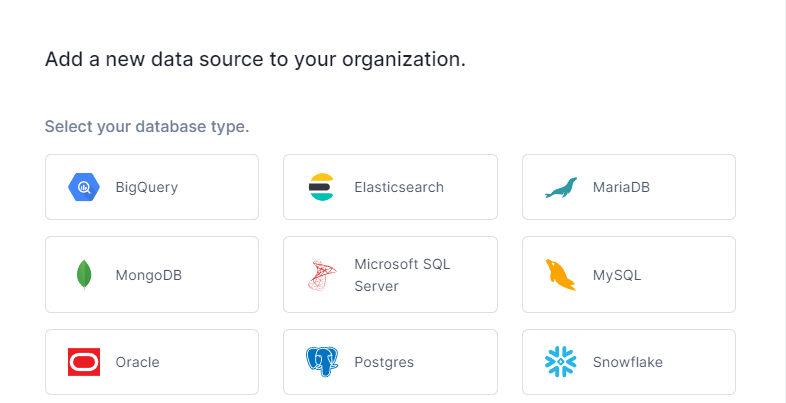Click the green MongoDB leaf icon
The height and width of the screenshot is (403, 786).
[84, 275]
